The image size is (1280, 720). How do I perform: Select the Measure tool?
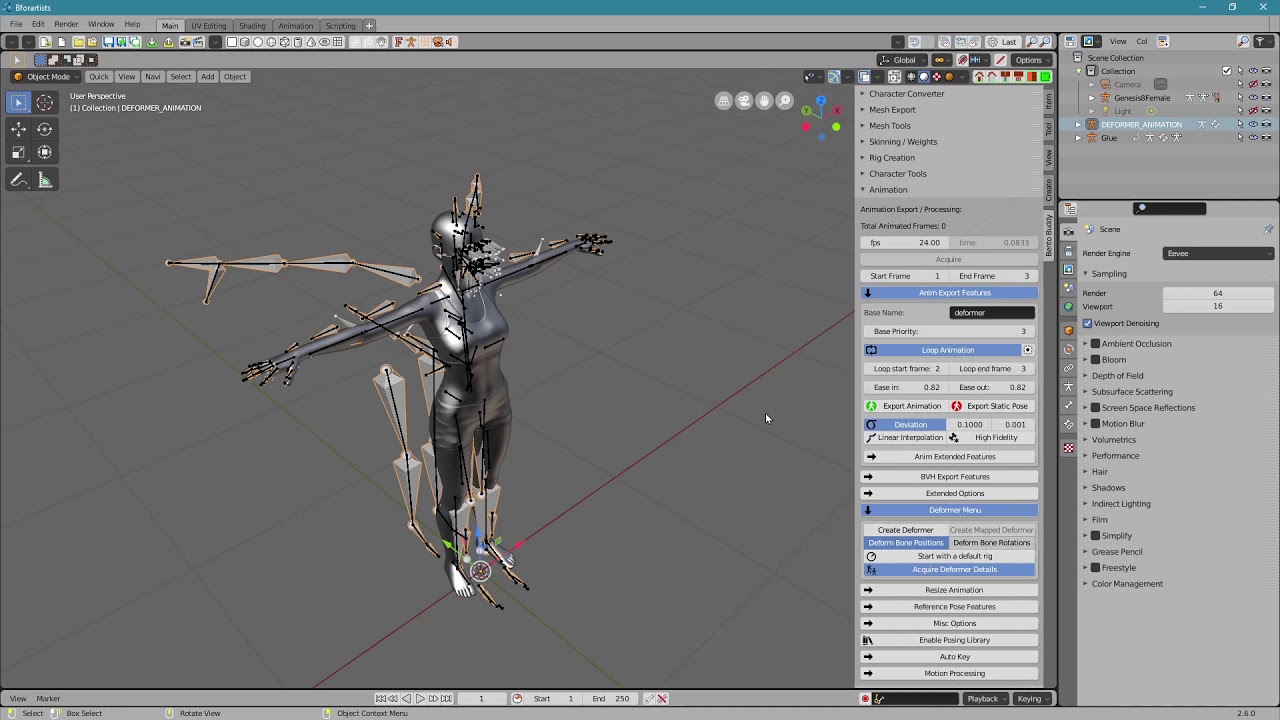(x=45, y=180)
